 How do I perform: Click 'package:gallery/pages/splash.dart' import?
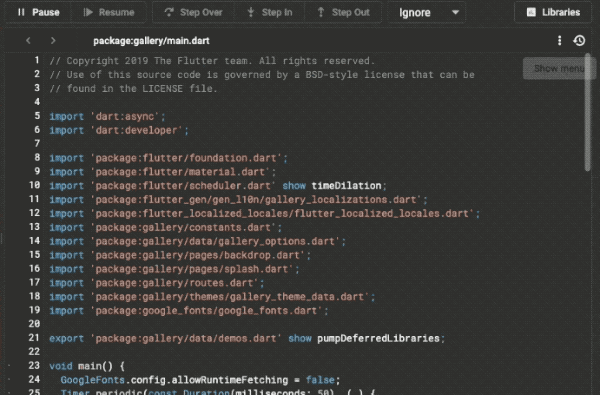[192, 269]
